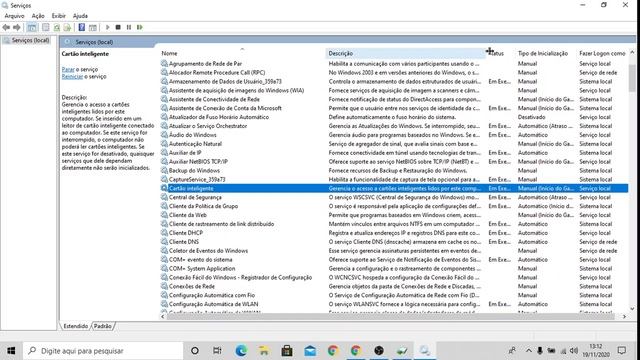640x360 pixels.
Task: Open File Explorer from the taskbar
Action: click(x=264, y=351)
